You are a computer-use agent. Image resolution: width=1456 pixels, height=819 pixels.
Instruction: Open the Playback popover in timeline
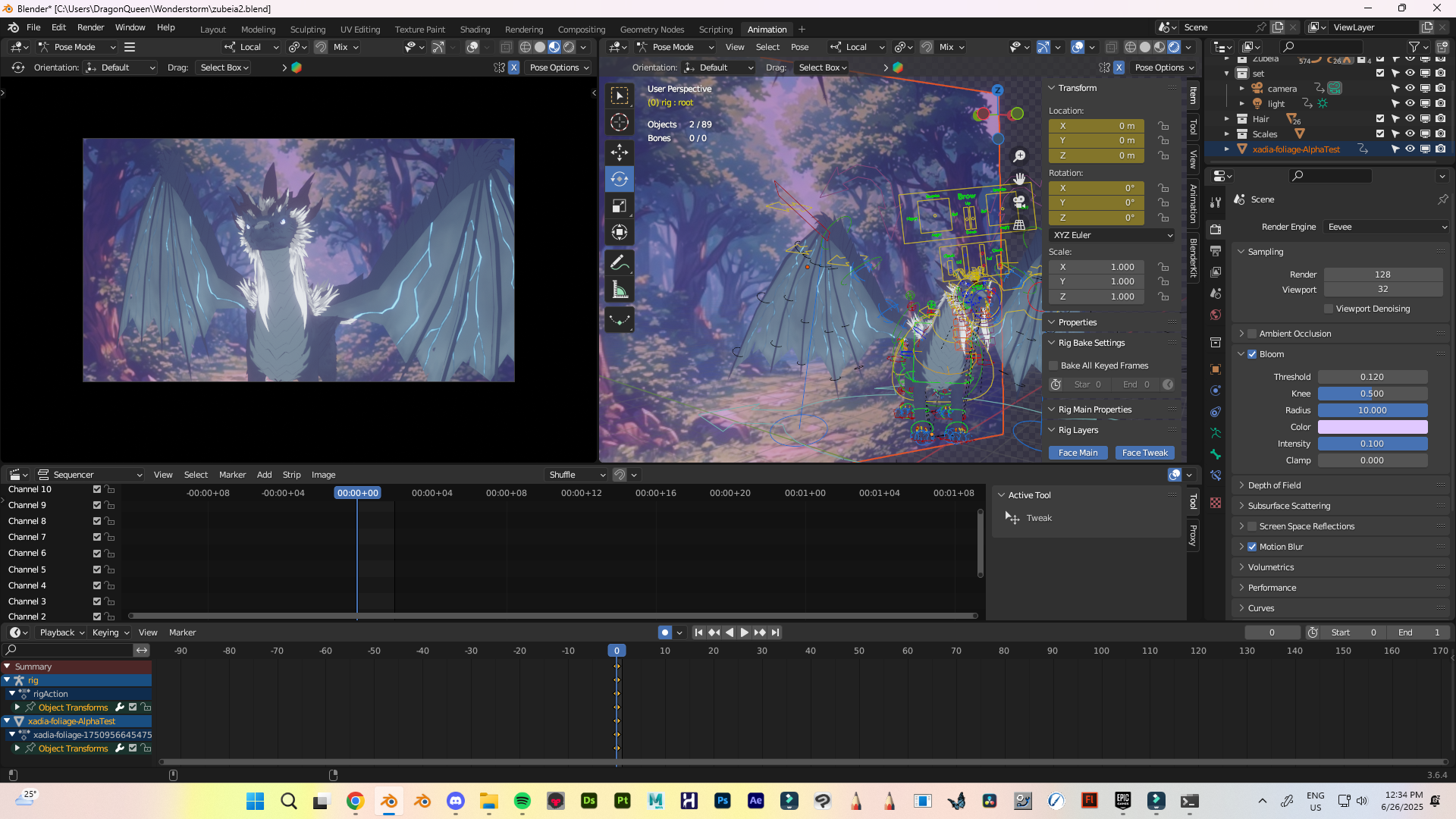[x=61, y=632]
